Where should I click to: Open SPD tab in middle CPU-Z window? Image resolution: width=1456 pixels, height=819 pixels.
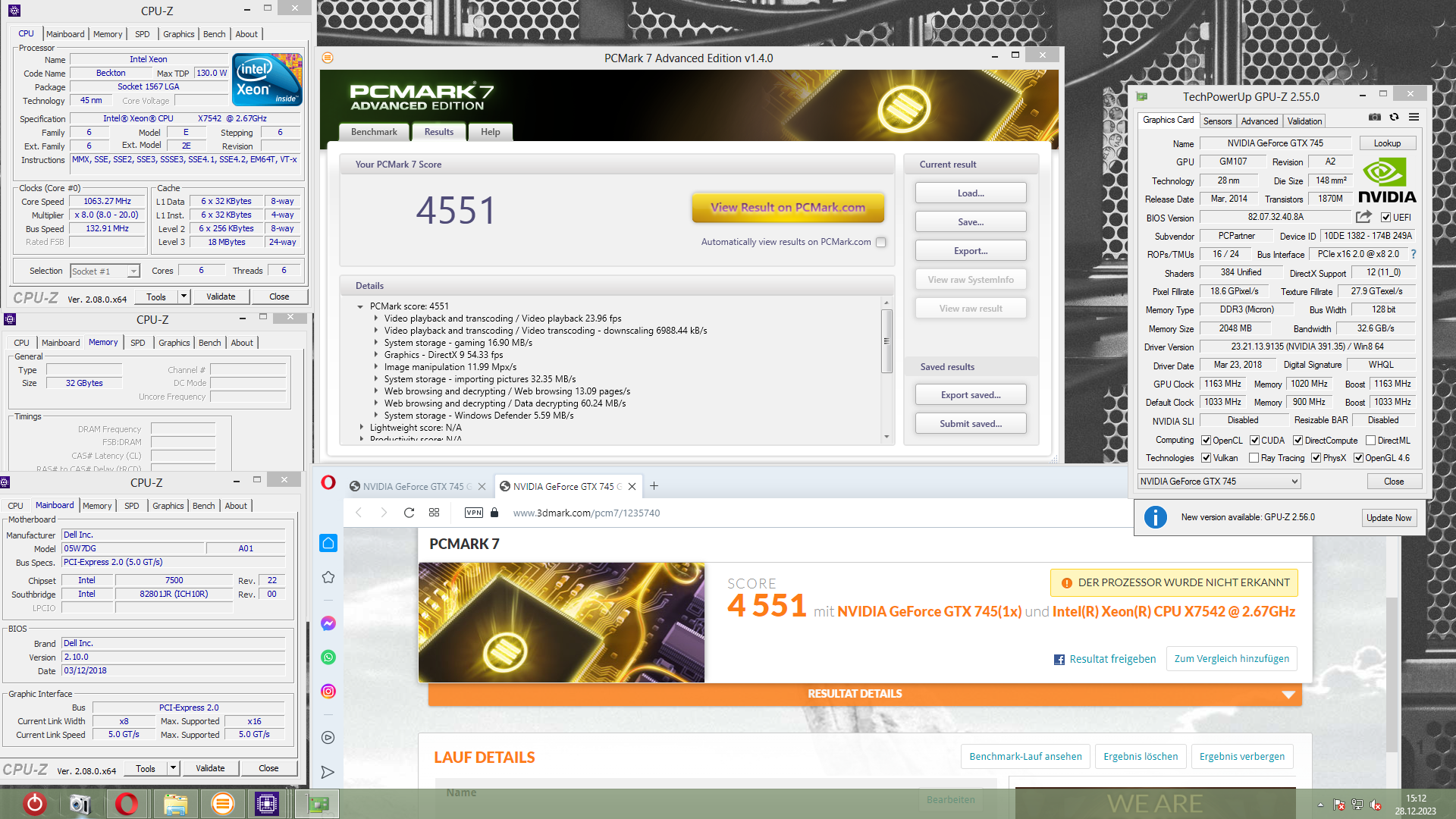[137, 343]
